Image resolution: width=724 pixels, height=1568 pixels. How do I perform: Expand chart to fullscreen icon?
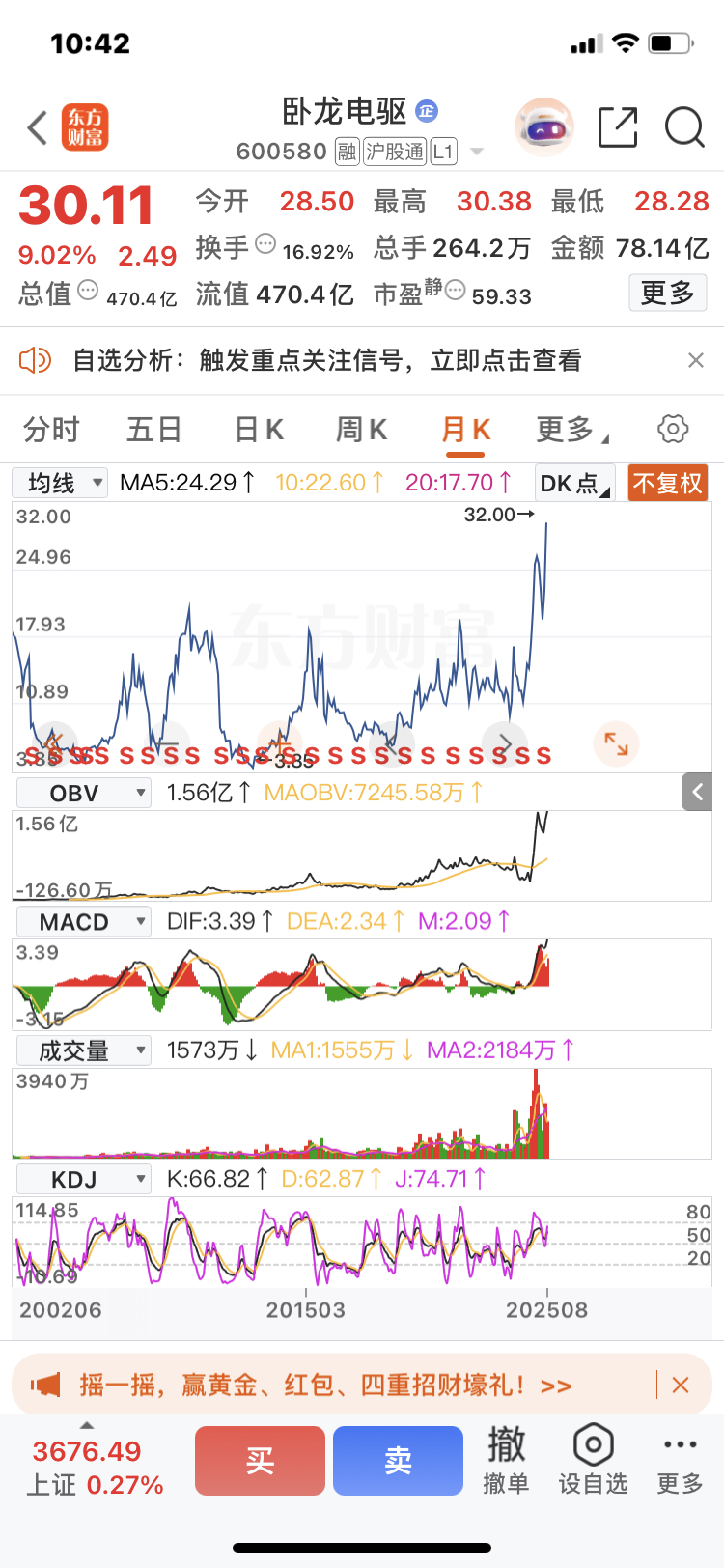coord(616,743)
